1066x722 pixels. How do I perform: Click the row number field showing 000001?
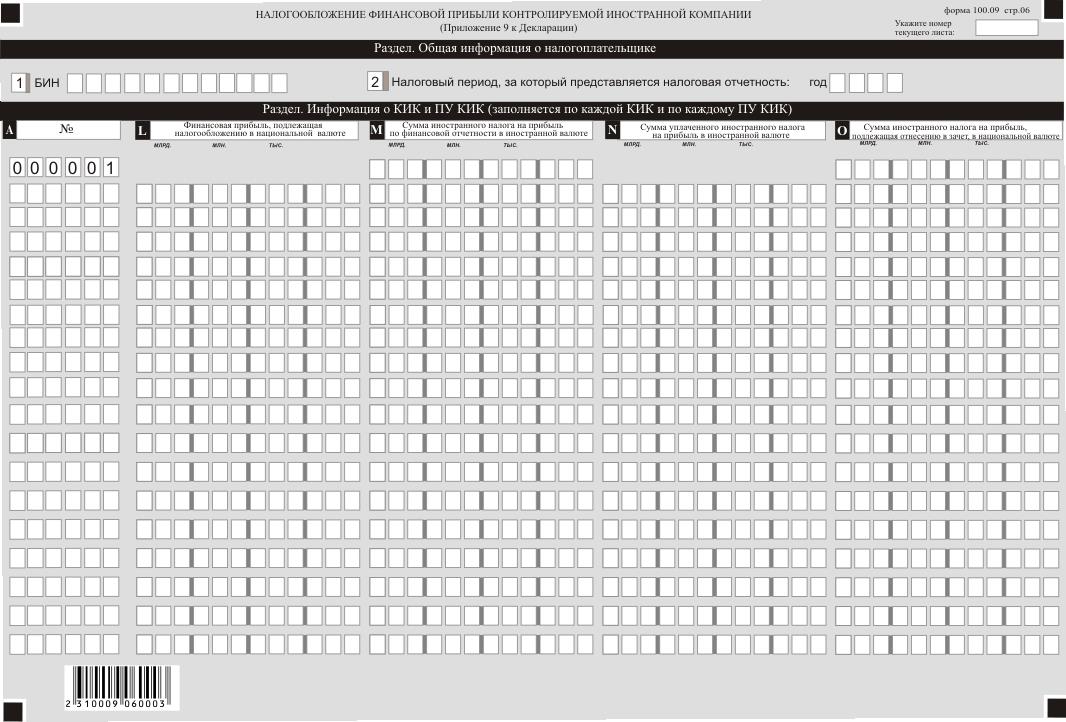[x=64, y=168]
